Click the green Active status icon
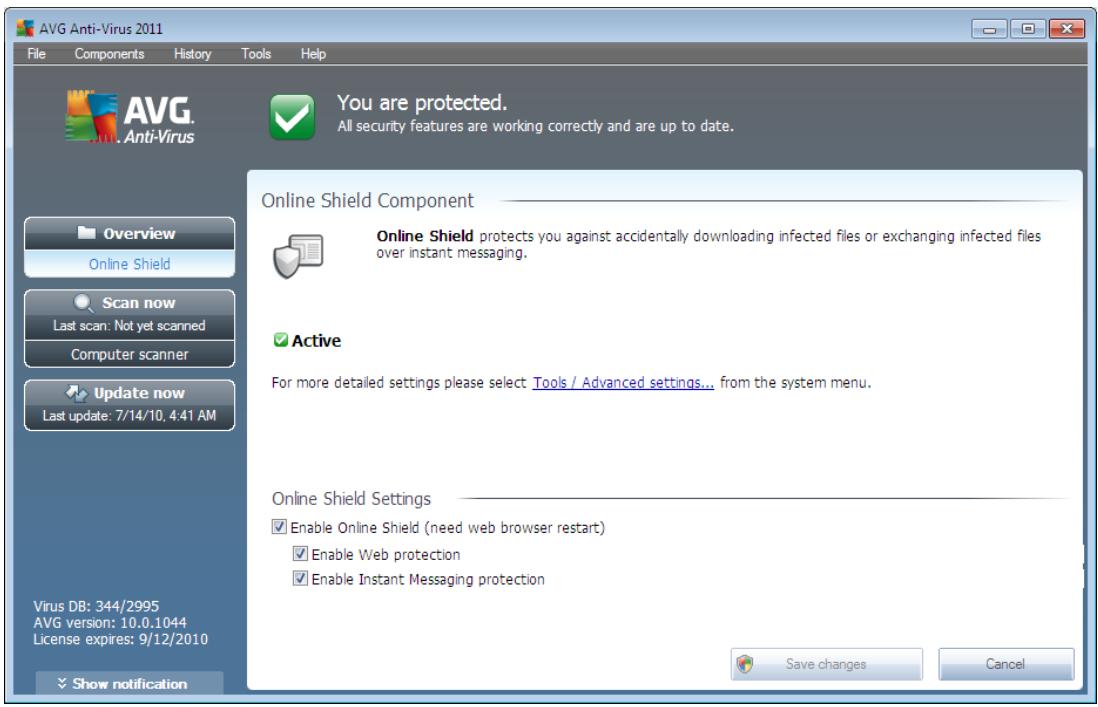 [x=280, y=340]
